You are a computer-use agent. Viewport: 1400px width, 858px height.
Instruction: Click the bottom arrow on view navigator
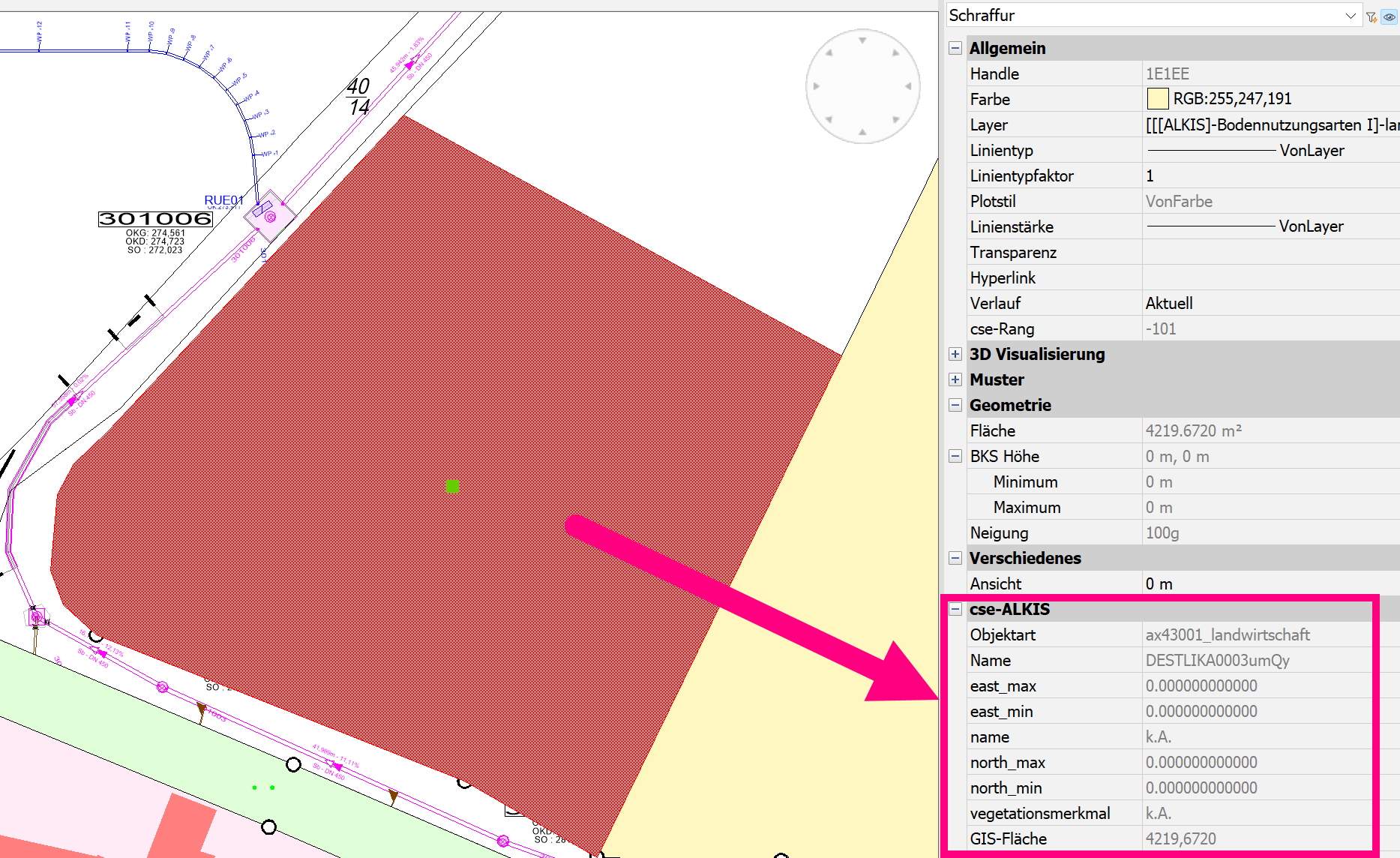coord(862,132)
